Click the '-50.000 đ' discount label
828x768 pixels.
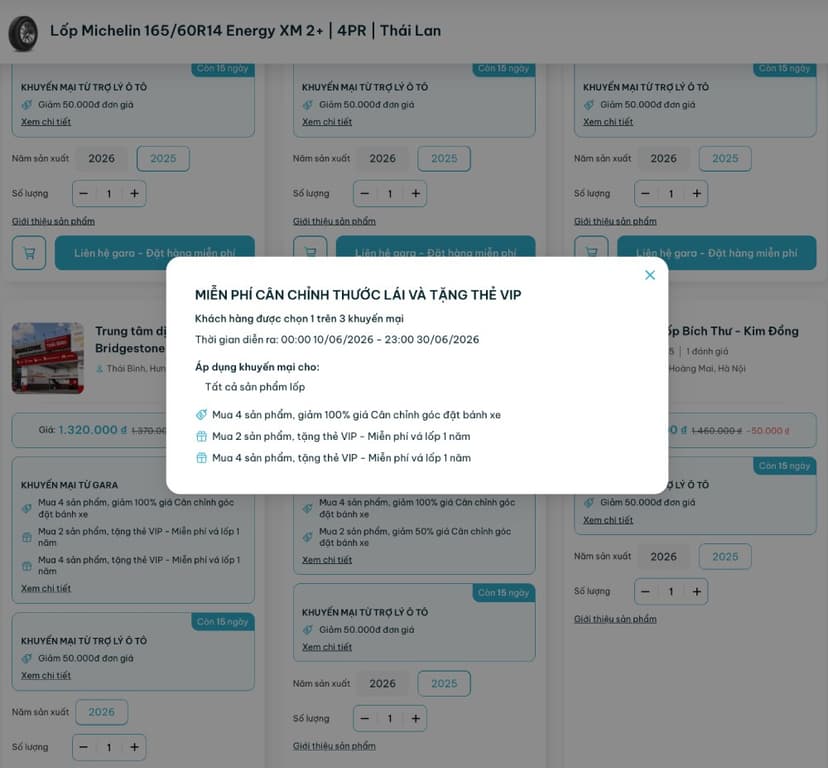click(768, 430)
